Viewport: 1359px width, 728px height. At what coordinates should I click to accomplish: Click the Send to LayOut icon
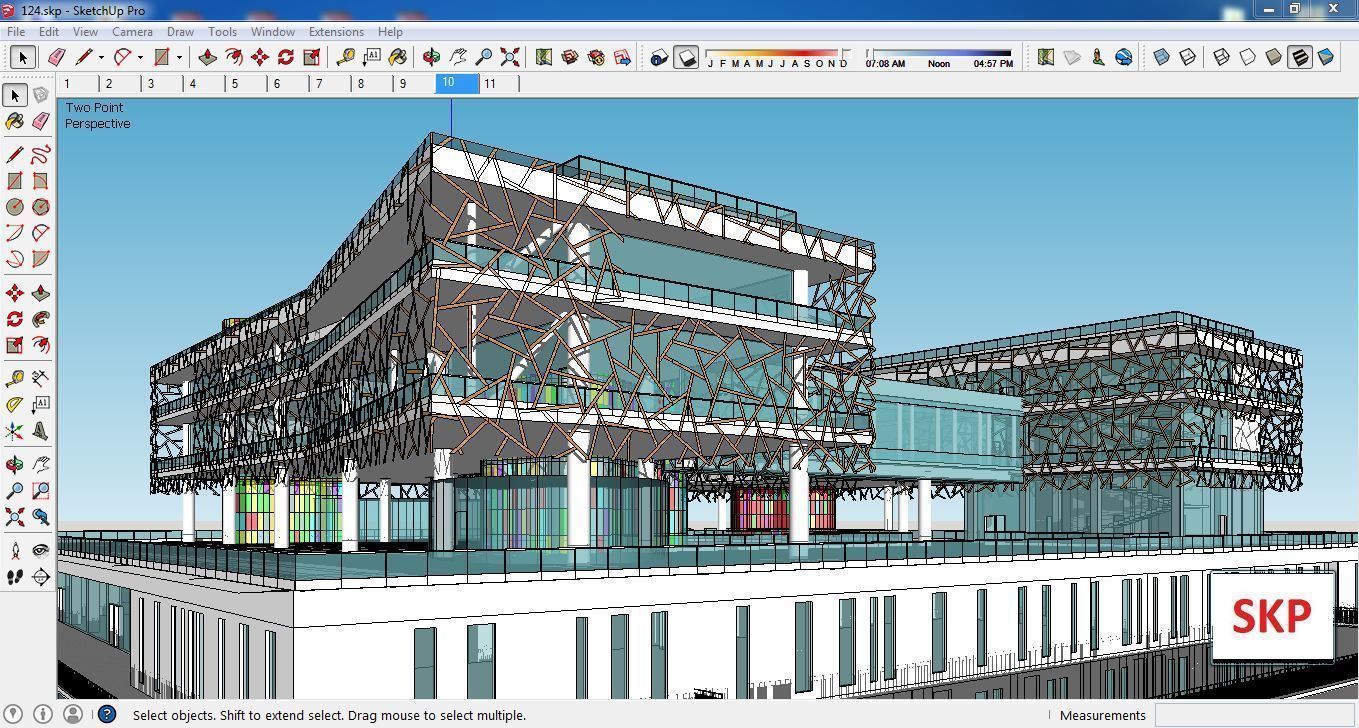[622, 57]
